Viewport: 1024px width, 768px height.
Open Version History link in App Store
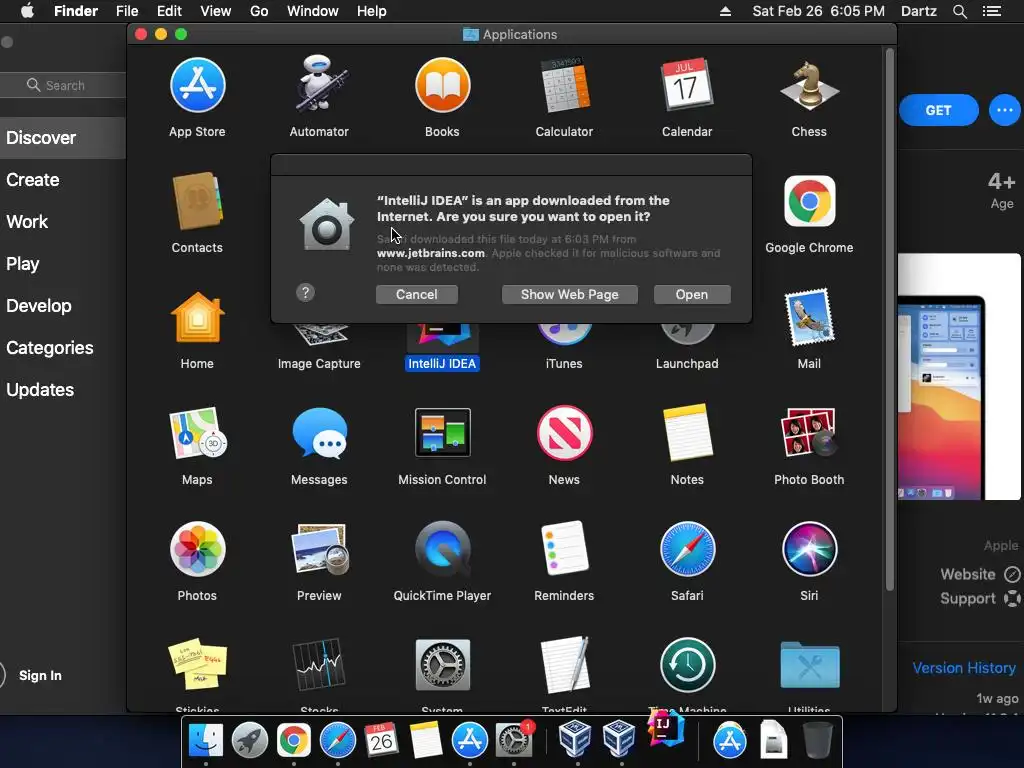point(964,668)
